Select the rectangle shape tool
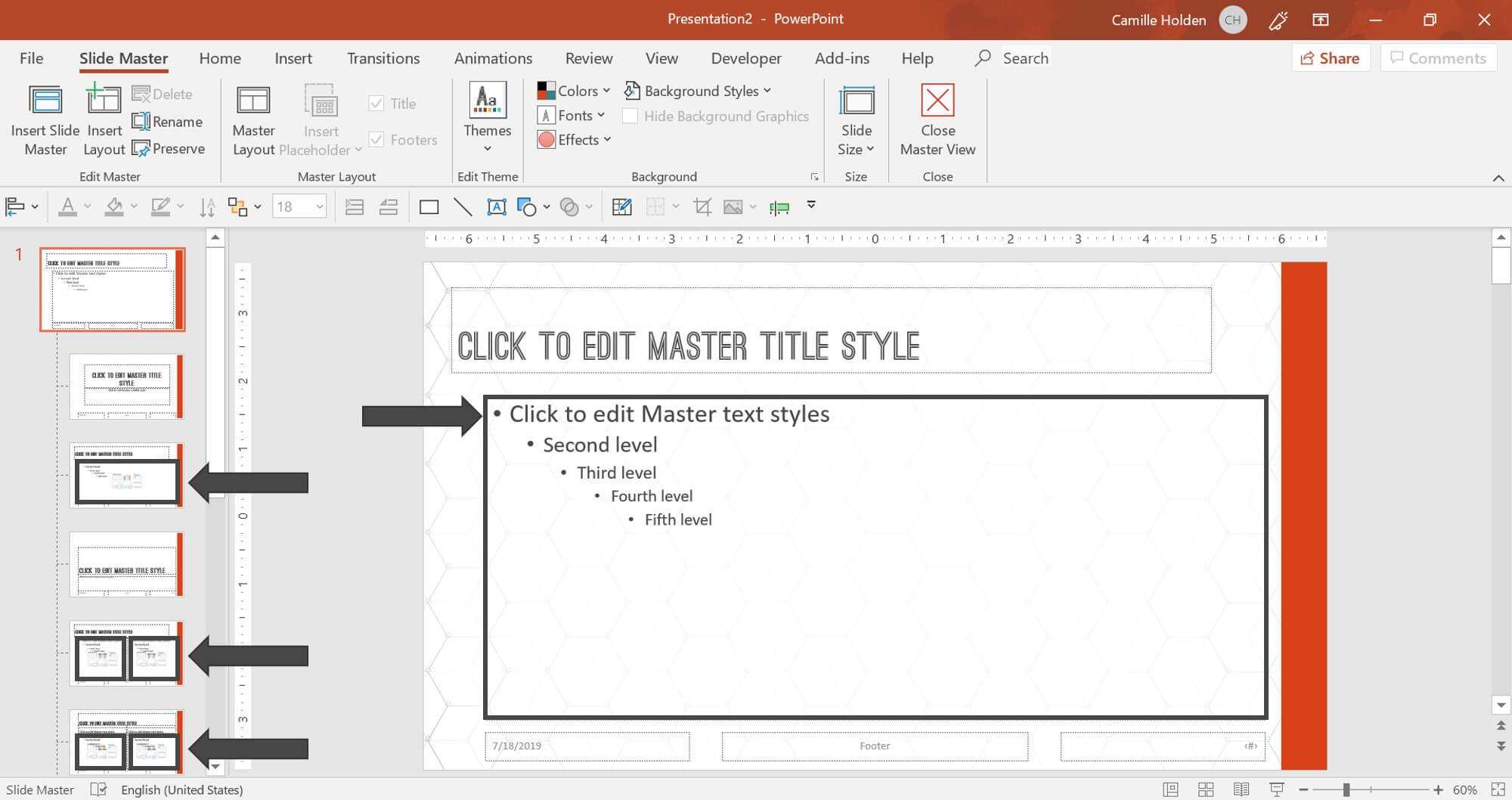 coord(429,206)
